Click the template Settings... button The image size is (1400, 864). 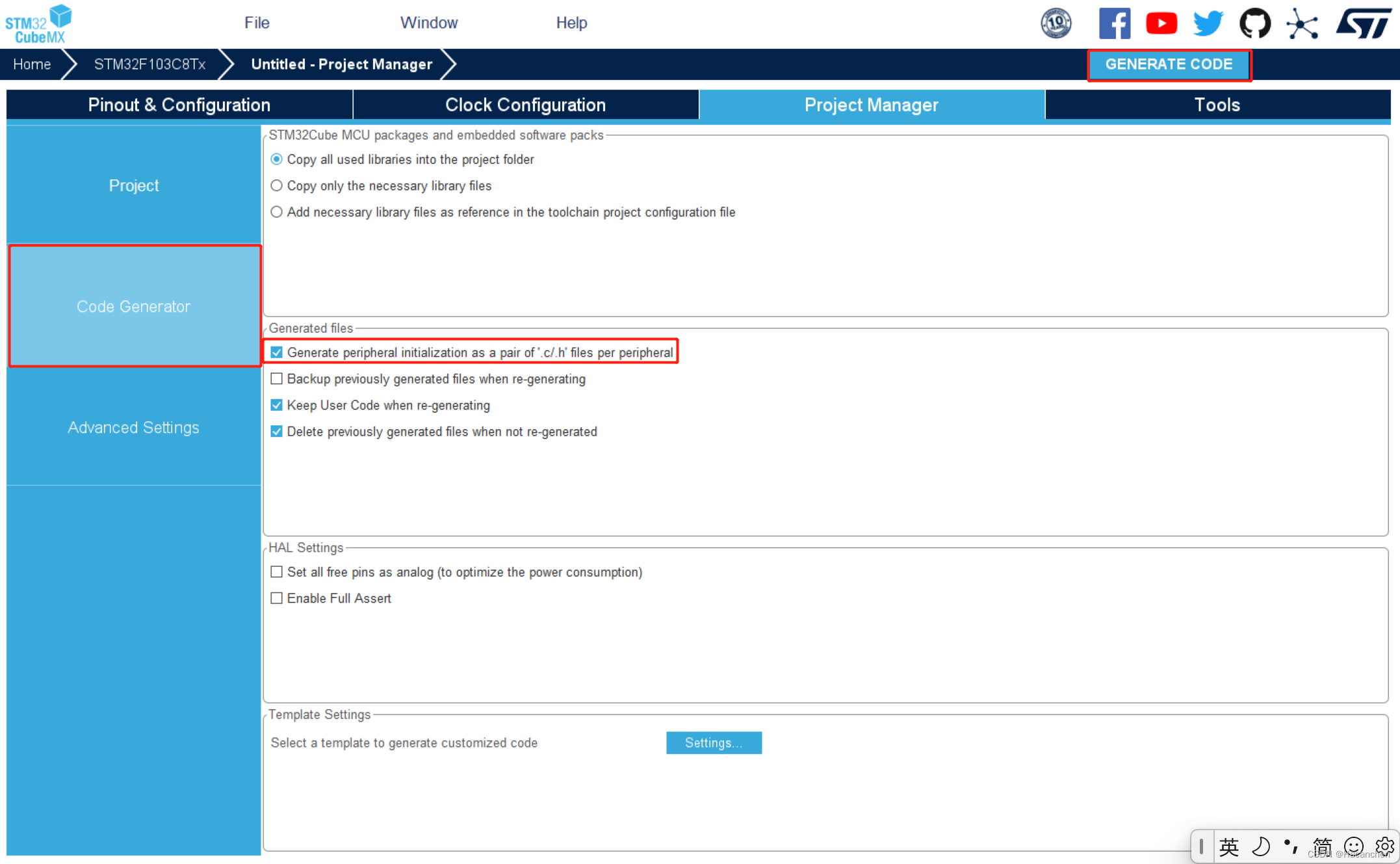click(x=713, y=742)
